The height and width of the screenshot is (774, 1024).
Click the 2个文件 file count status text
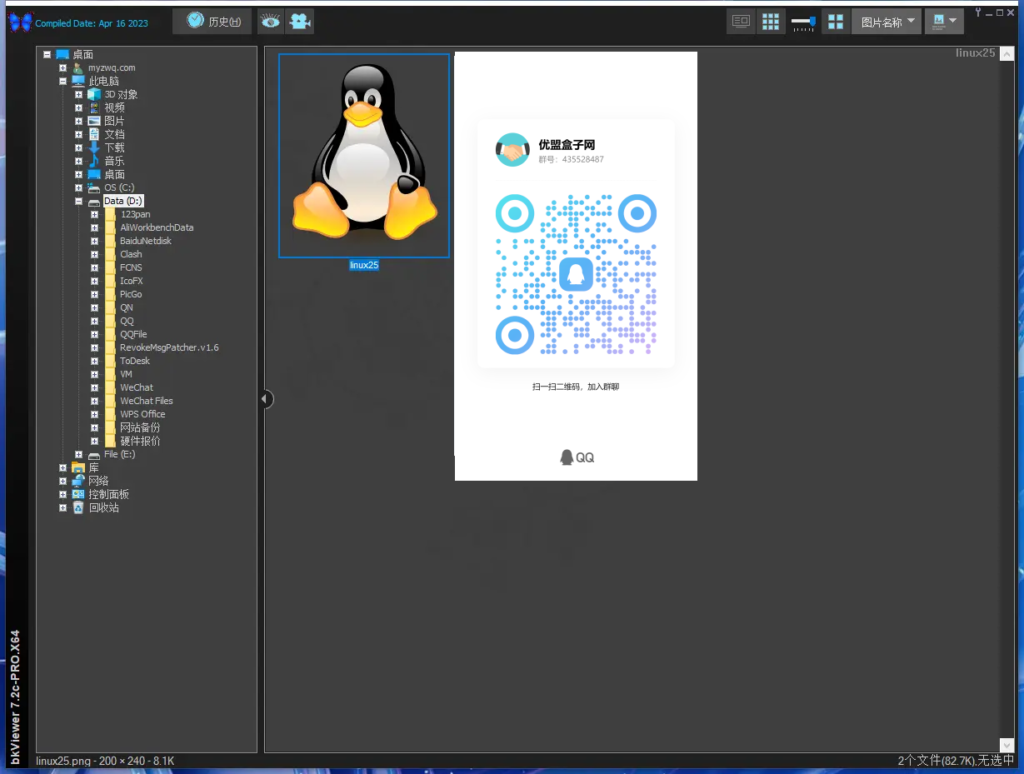tap(955, 761)
